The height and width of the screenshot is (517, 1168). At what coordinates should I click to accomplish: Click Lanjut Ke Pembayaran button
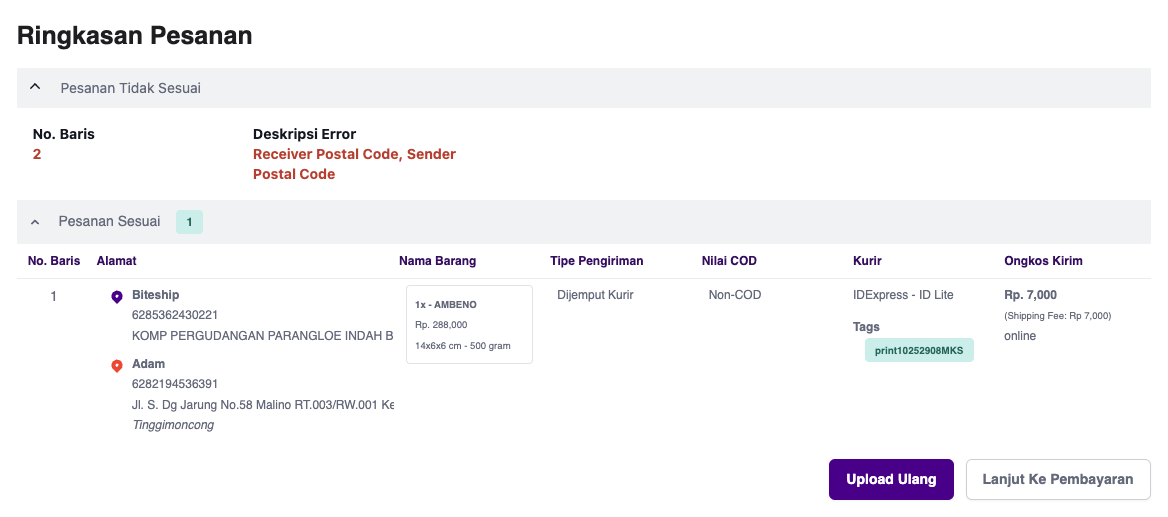pyautogui.click(x=1058, y=479)
